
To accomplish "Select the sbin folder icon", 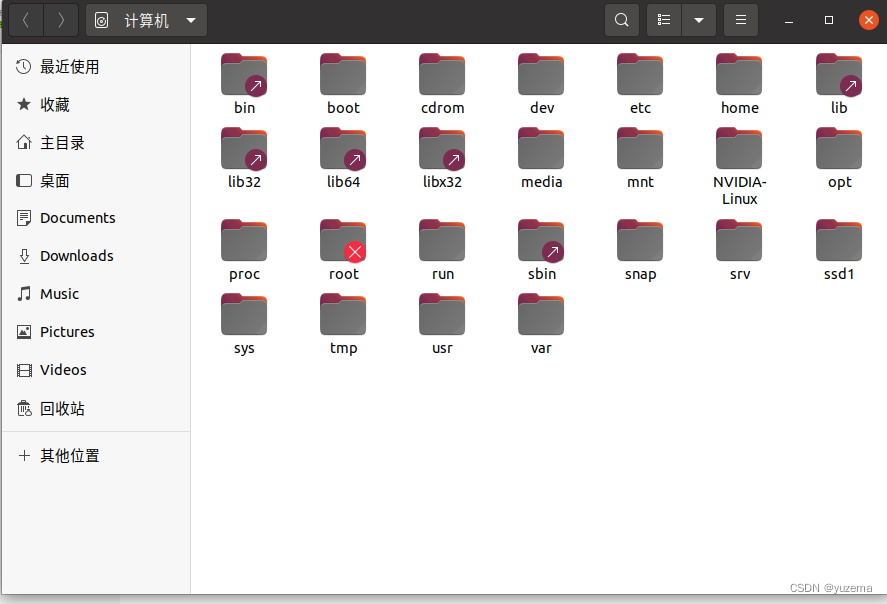I will tap(541, 240).
